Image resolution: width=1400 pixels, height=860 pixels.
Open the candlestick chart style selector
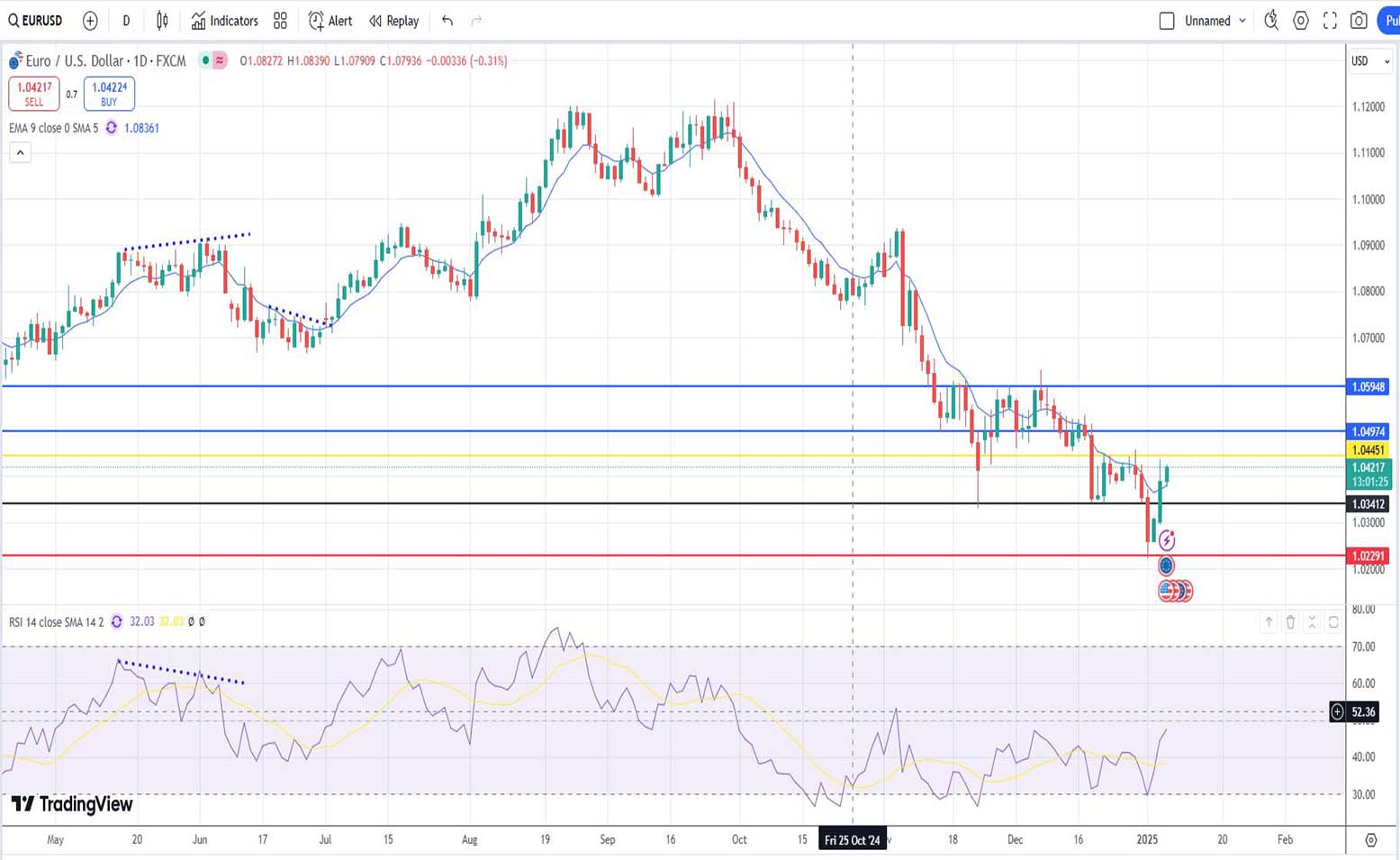point(162,21)
